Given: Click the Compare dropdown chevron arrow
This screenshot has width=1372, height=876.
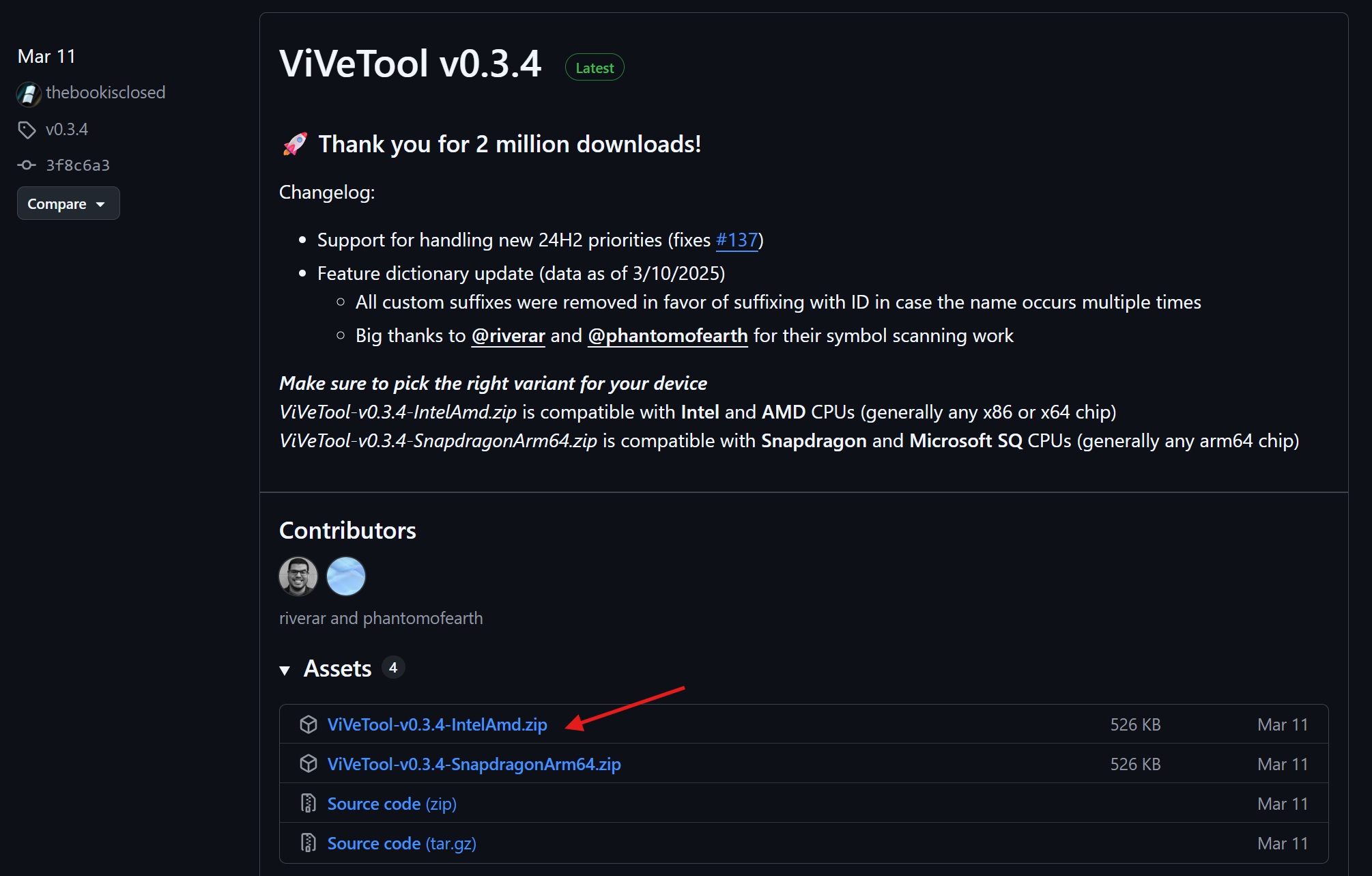Looking at the screenshot, I should click(100, 203).
